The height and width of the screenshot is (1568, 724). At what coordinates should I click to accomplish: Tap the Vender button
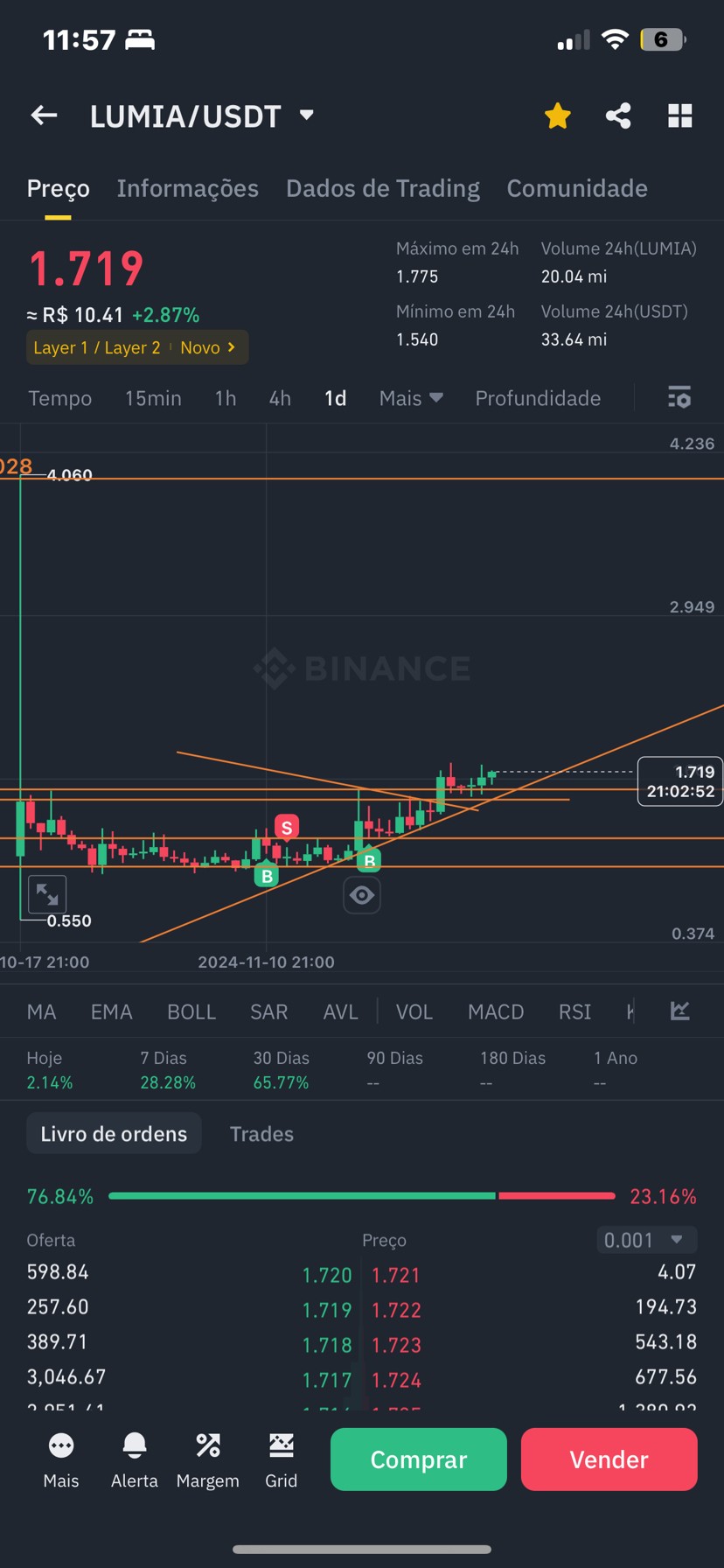(x=609, y=1459)
